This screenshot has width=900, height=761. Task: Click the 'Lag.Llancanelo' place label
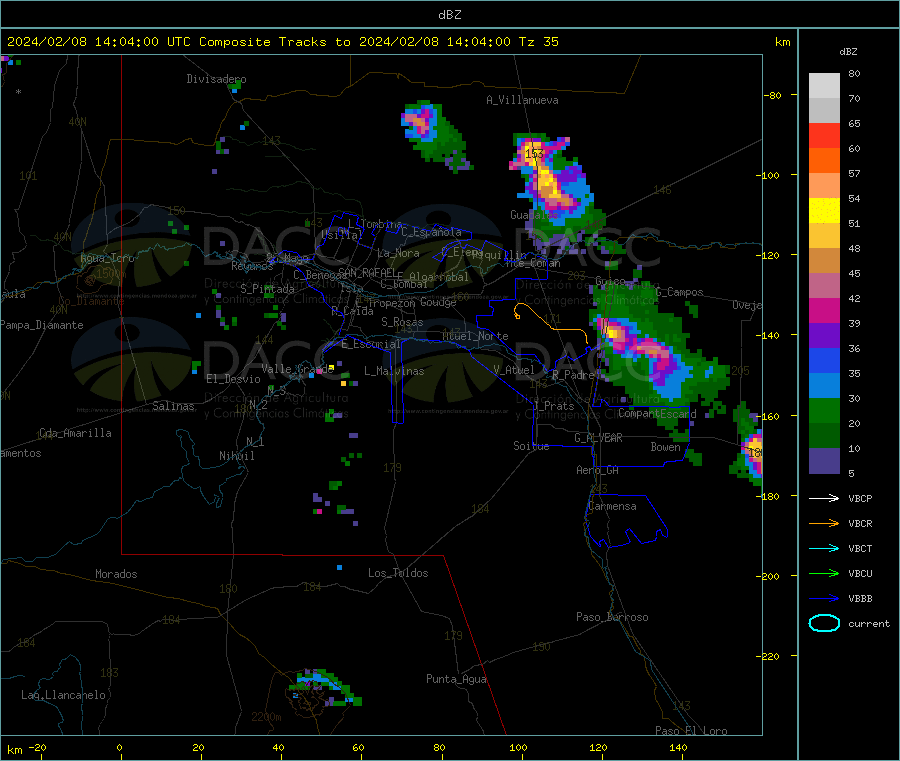click(63, 695)
